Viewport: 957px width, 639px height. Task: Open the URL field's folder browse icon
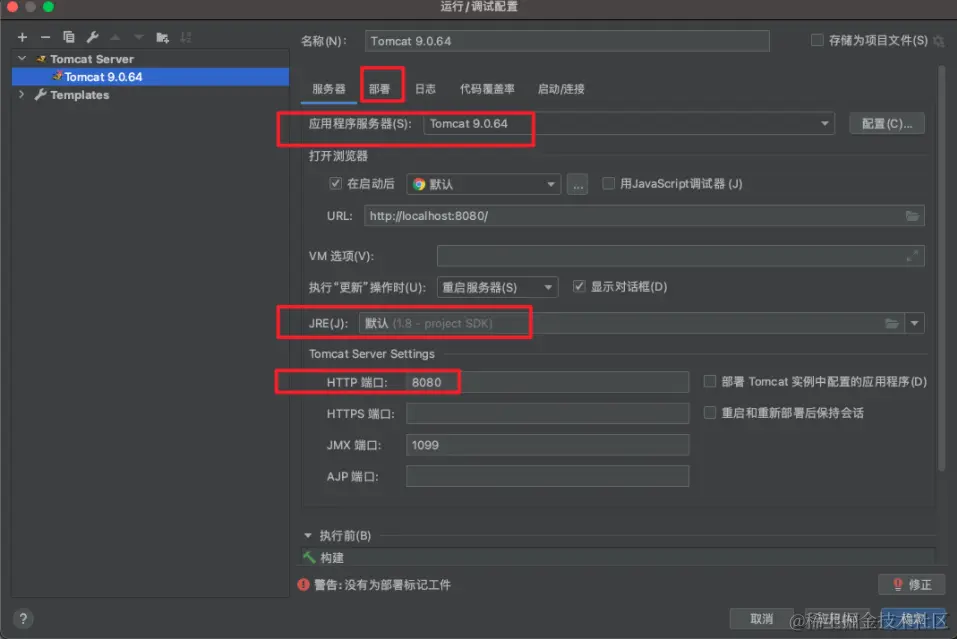click(912, 216)
